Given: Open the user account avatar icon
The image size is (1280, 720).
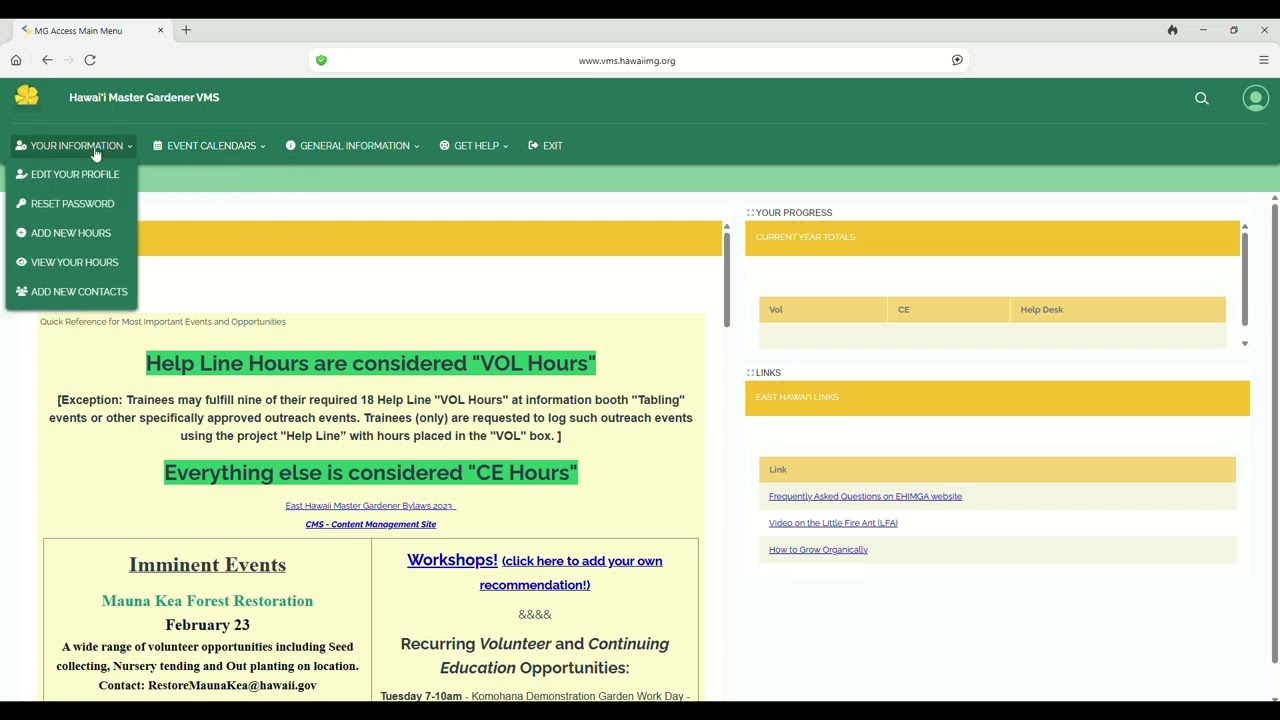Looking at the screenshot, I should (1255, 98).
